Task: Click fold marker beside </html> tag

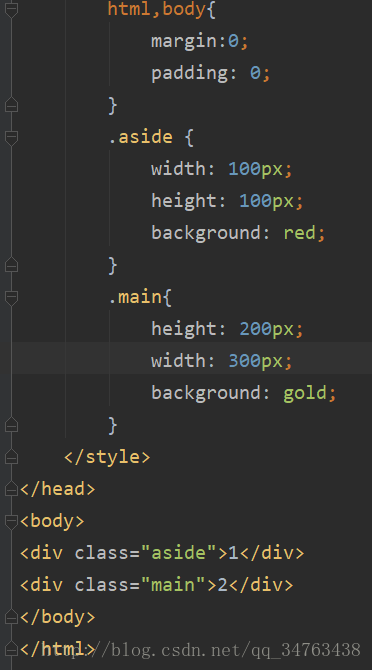Action: tap(12, 649)
